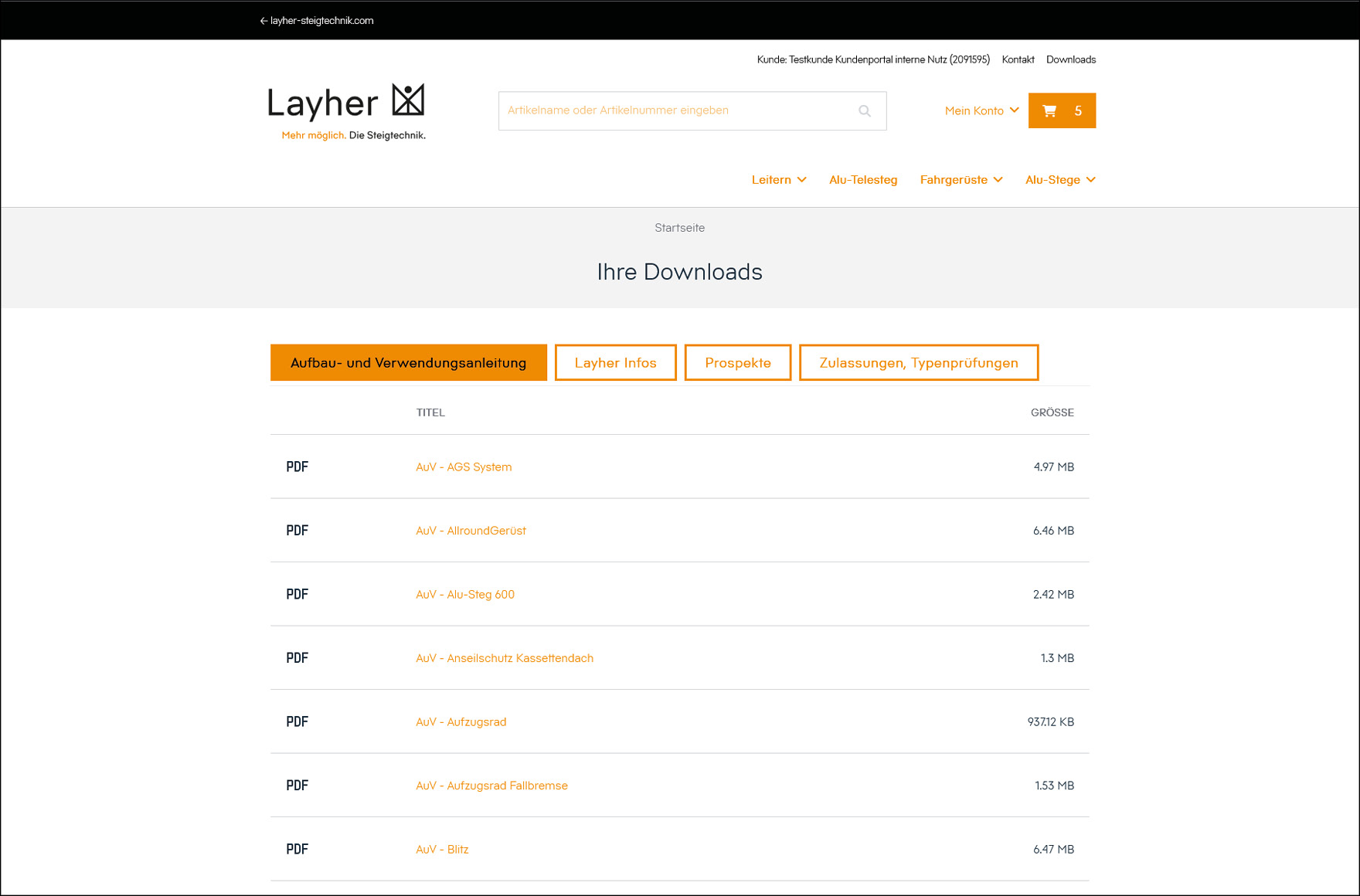Click the PDF icon for AuV - Alu-Steg 600

[x=297, y=594]
